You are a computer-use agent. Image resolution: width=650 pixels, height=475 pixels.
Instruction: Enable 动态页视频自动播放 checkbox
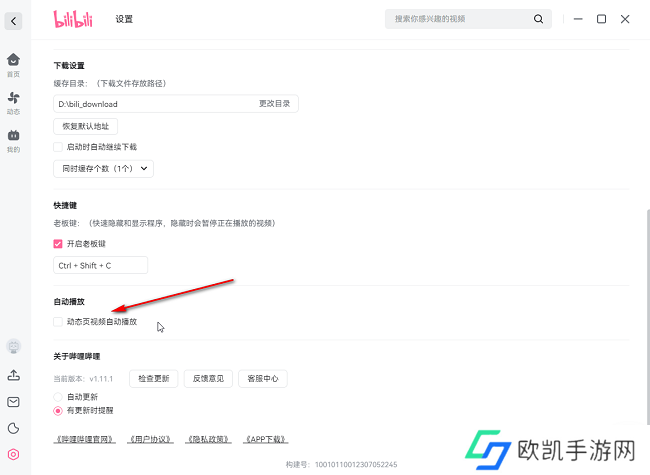click(58, 322)
